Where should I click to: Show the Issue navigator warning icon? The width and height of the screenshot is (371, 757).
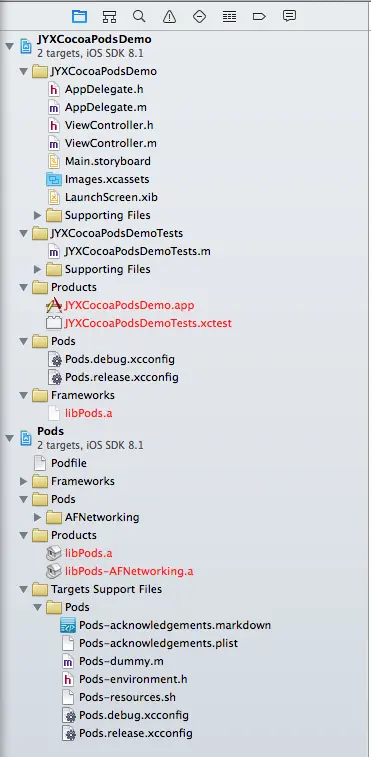(169, 16)
